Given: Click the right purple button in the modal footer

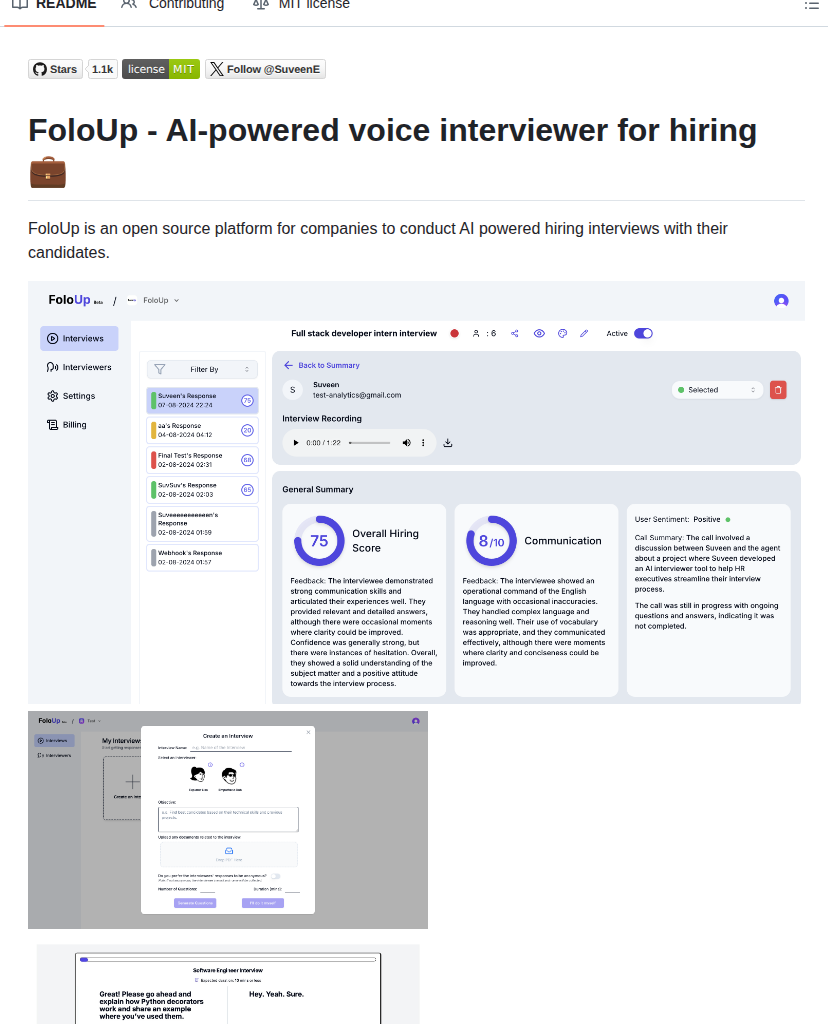Looking at the screenshot, I should (263, 903).
